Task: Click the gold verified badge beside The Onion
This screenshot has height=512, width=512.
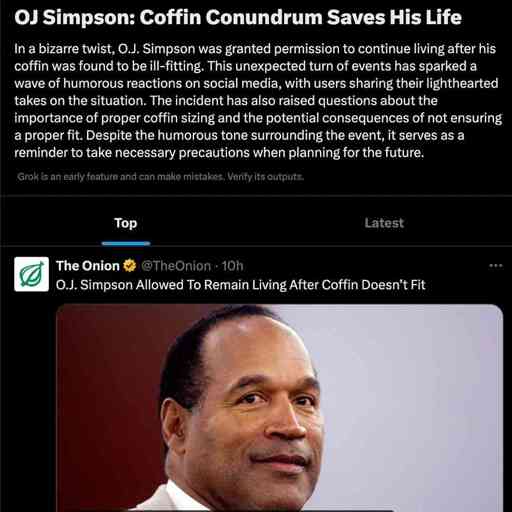Action: click(130, 266)
